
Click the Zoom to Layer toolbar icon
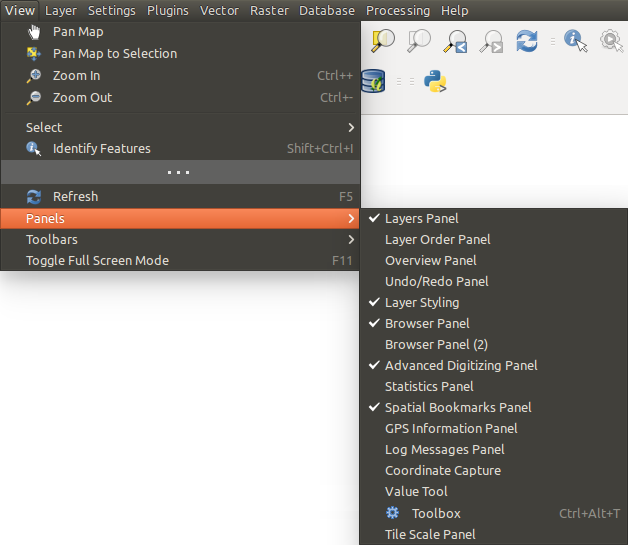[419, 41]
